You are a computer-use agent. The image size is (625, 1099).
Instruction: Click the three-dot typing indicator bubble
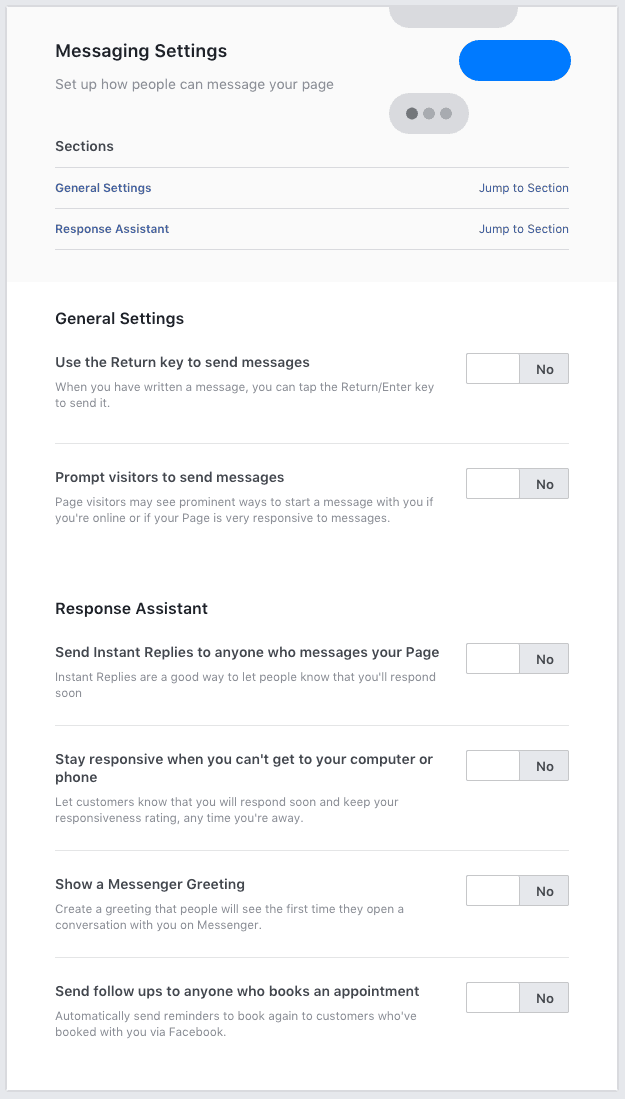click(428, 113)
